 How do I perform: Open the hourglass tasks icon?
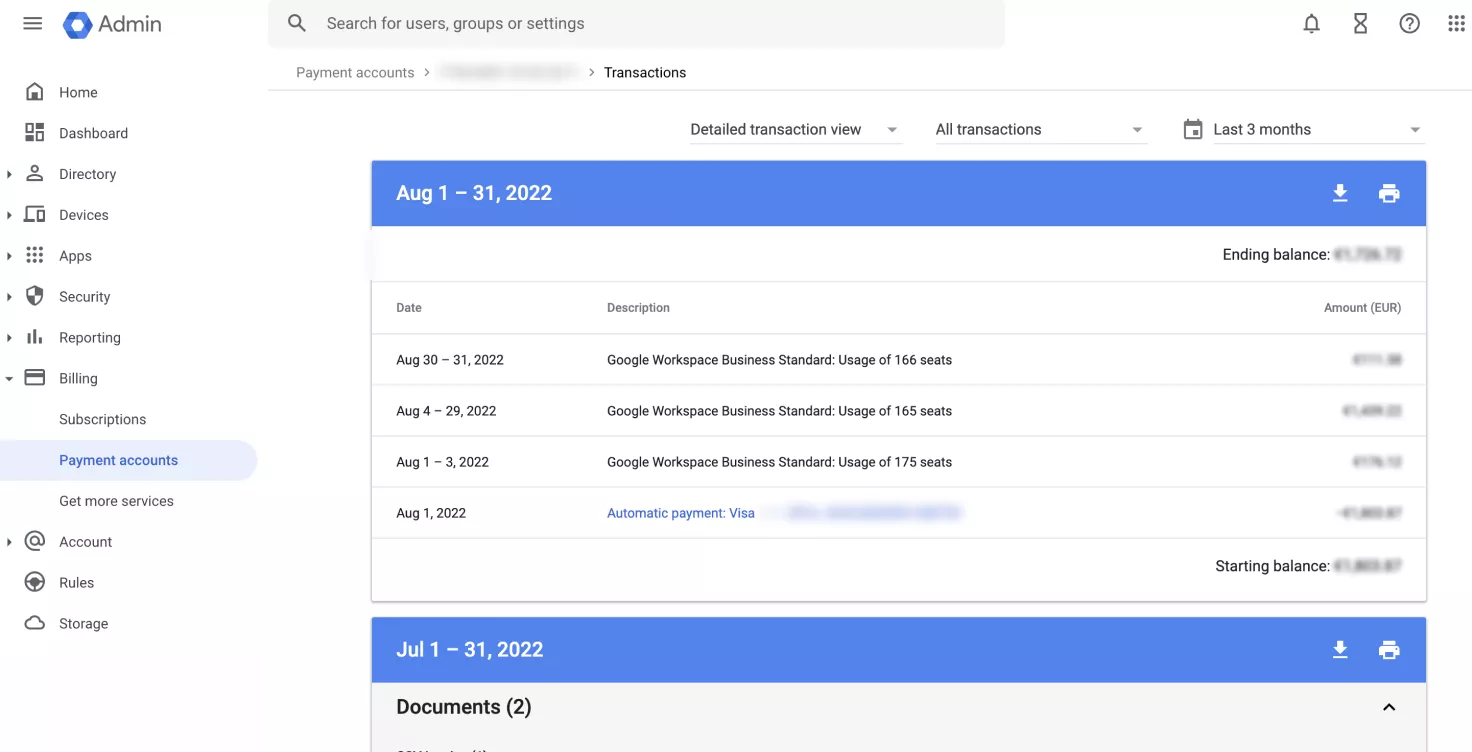(1360, 24)
